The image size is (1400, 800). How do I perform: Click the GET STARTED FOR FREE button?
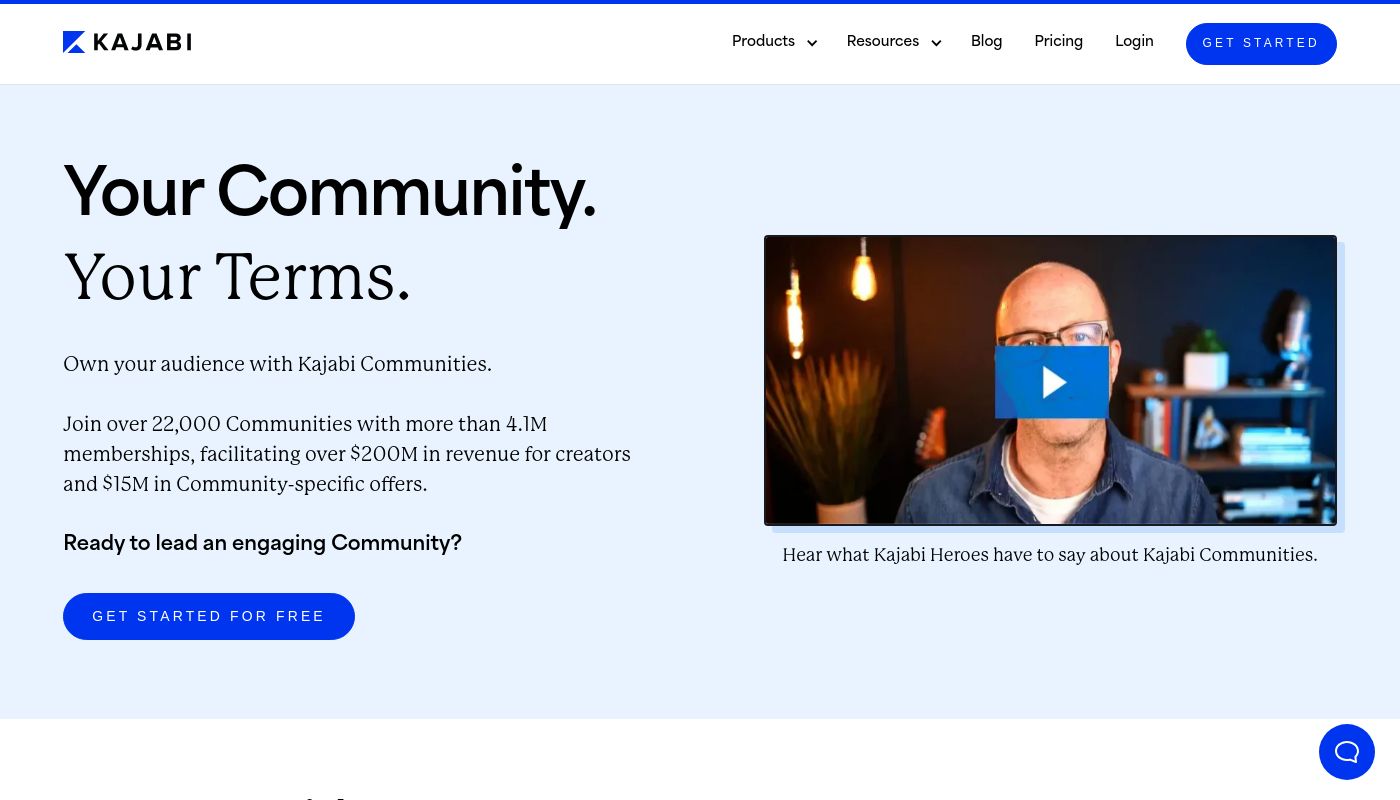[x=209, y=616]
